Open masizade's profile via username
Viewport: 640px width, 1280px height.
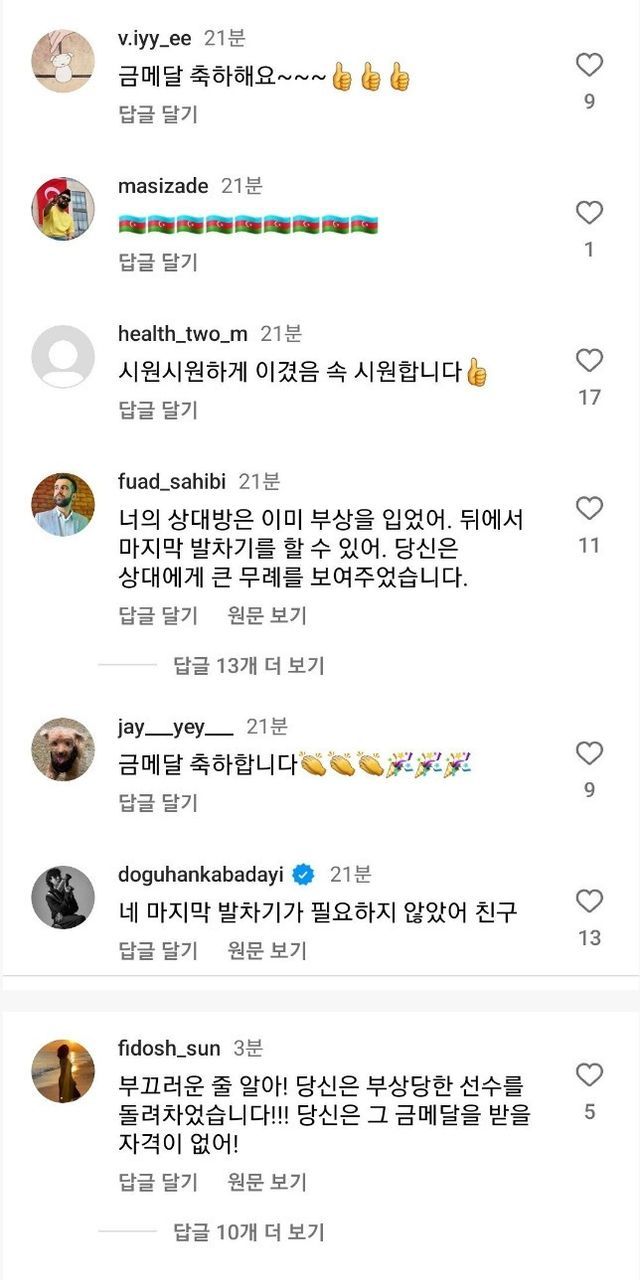coord(163,186)
